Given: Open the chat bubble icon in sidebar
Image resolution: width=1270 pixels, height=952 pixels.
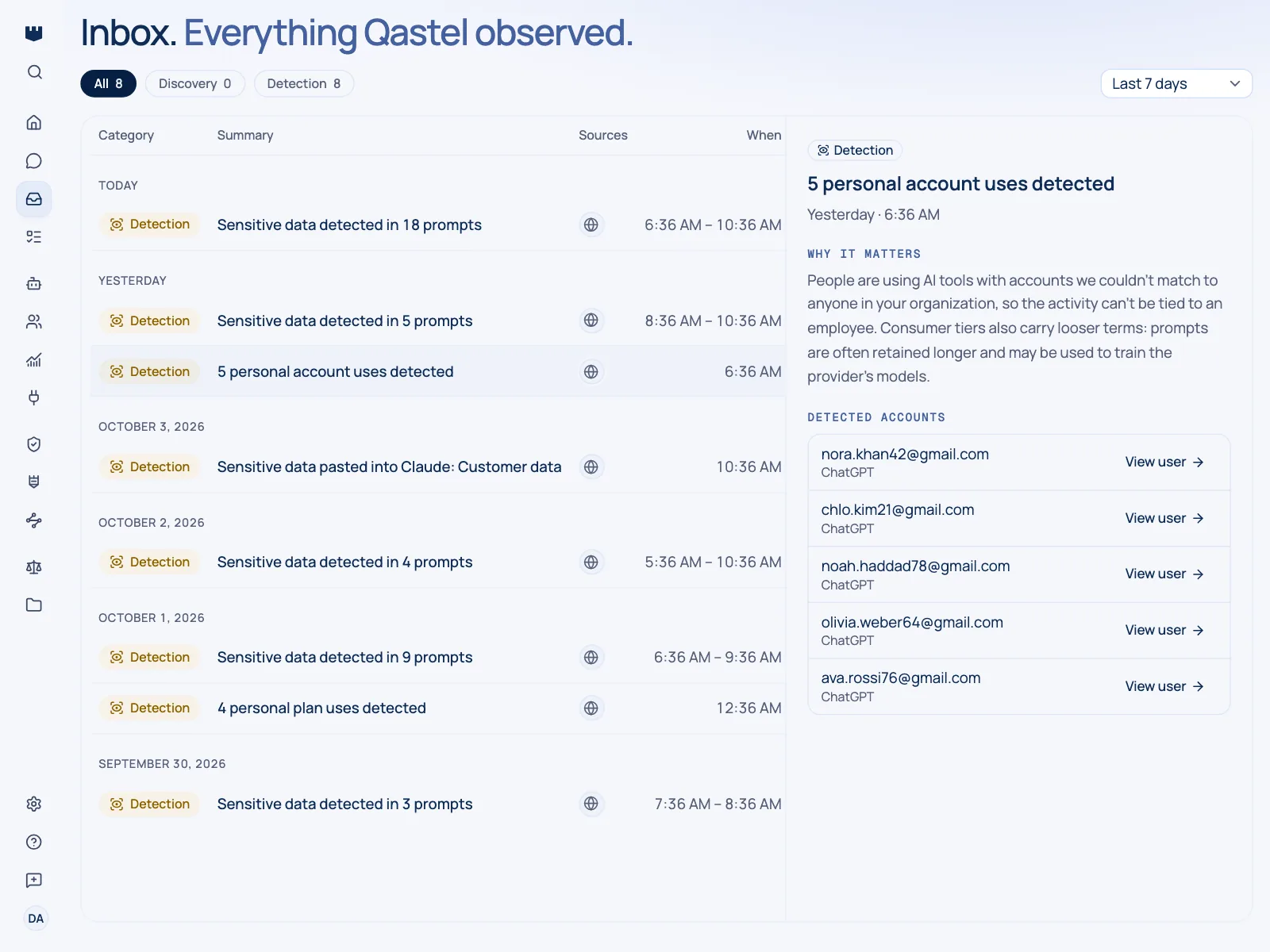Looking at the screenshot, I should pyautogui.click(x=34, y=161).
